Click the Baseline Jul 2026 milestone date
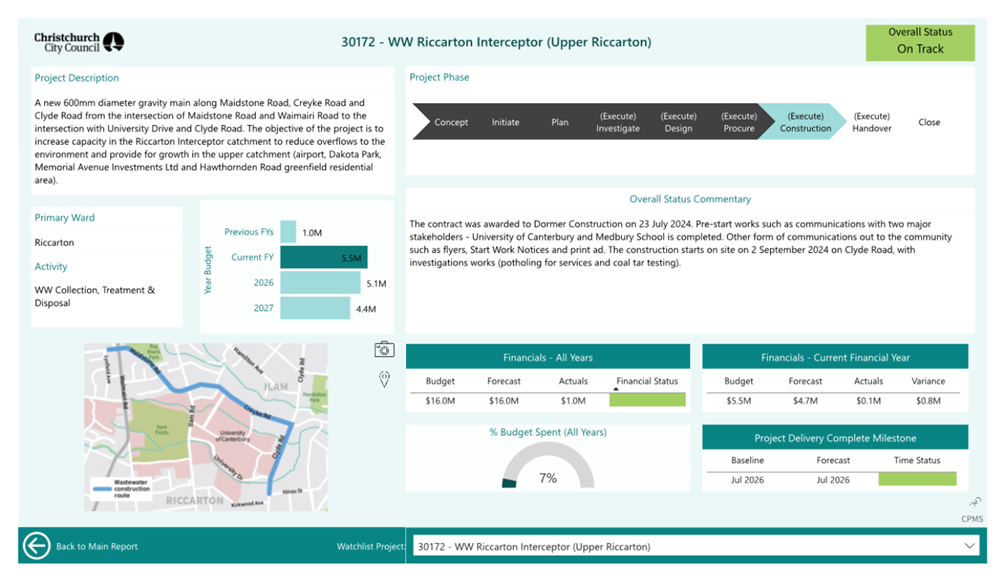Viewport: 1004px width, 581px height. 747,480
